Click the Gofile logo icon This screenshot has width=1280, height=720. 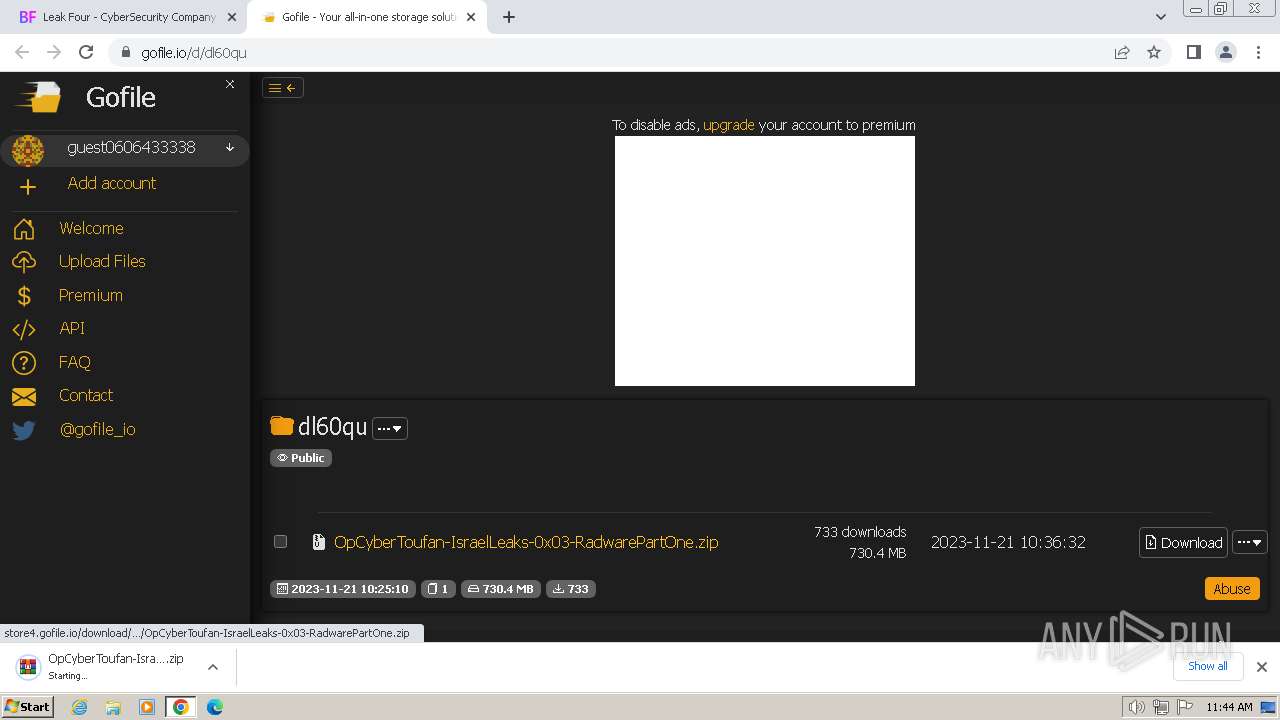(37, 97)
